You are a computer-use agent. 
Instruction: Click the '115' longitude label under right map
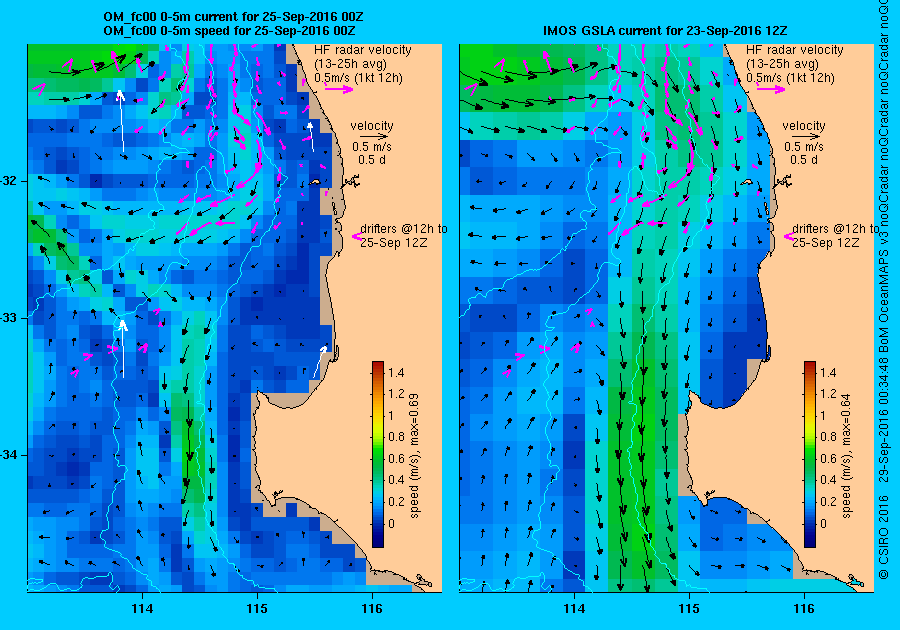[x=689, y=608]
